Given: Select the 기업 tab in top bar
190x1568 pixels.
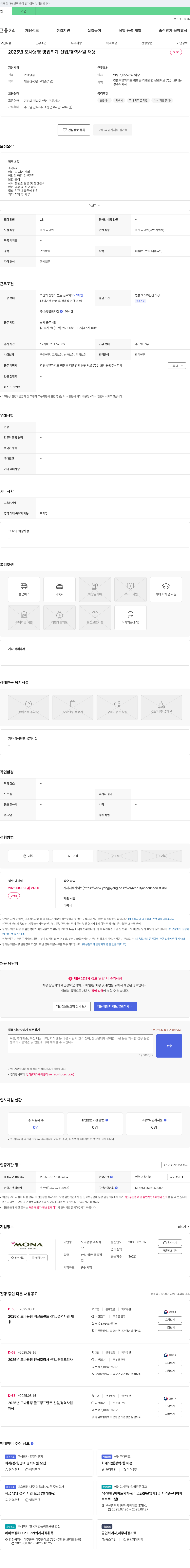Looking at the screenshot, I should coord(24,11).
